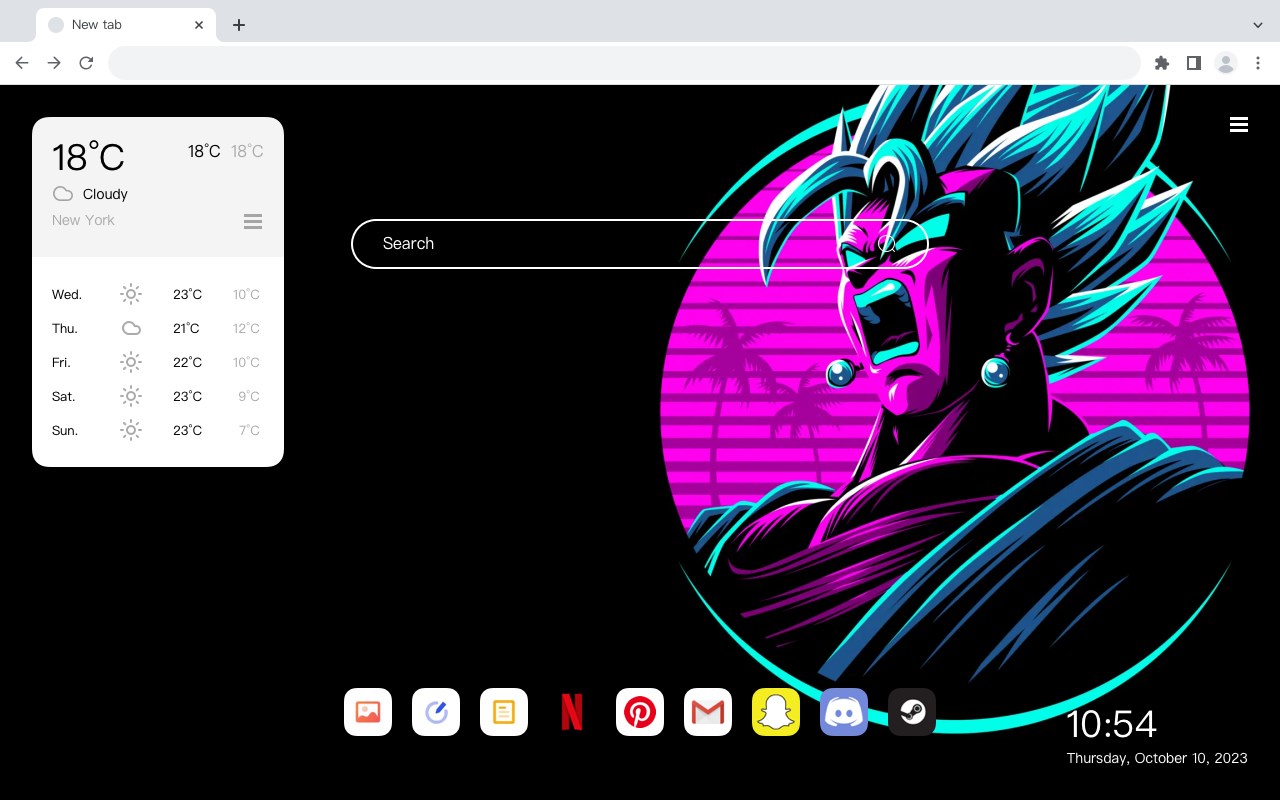Open the hamburger menu at page corner
The height and width of the screenshot is (800, 1280).
[1239, 124]
